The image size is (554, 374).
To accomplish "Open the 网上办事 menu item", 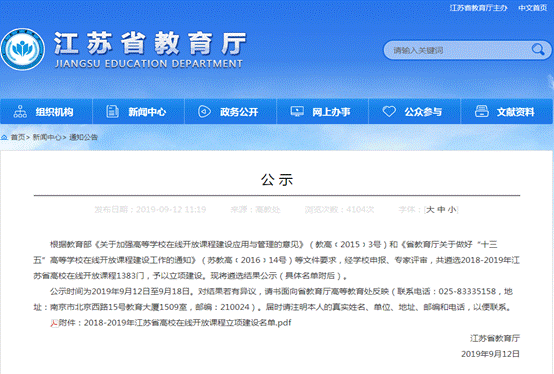I will 323,112.
